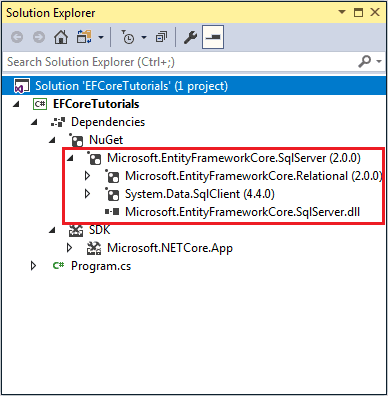This screenshot has width=391, height=398.
Task: Click the search magnifier icon
Action: click(x=364, y=62)
